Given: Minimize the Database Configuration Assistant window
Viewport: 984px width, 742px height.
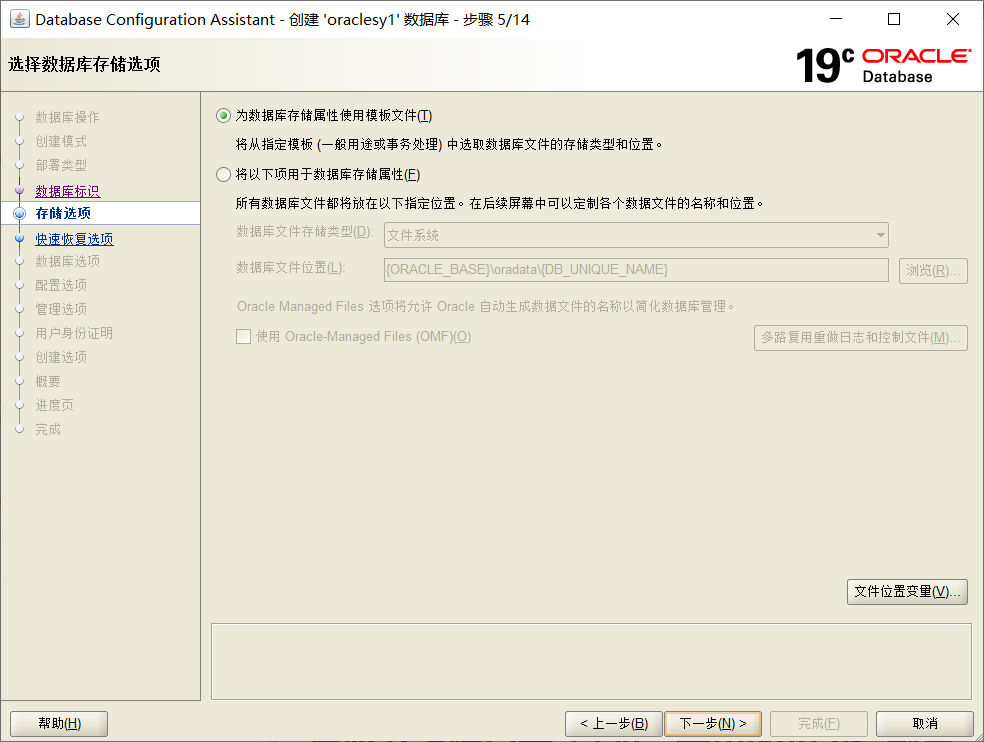Looking at the screenshot, I should click(x=836, y=19).
